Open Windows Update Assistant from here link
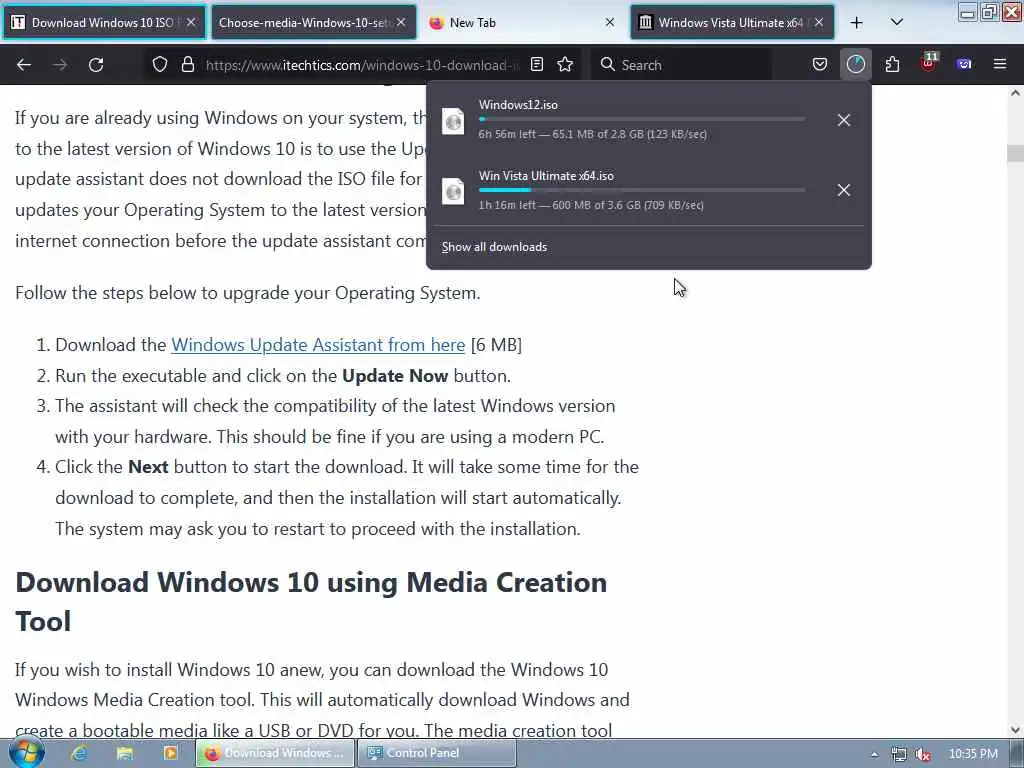Viewport: 1024px width, 768px height. pos(318,345)
